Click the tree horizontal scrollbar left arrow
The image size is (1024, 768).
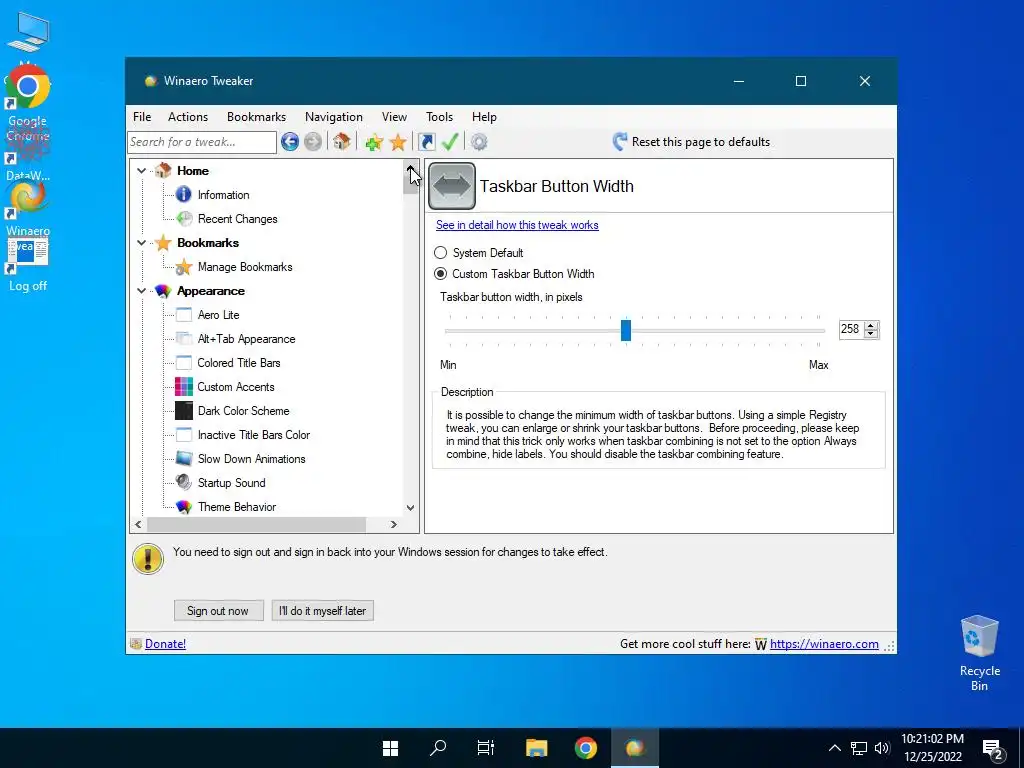point(138,524)
